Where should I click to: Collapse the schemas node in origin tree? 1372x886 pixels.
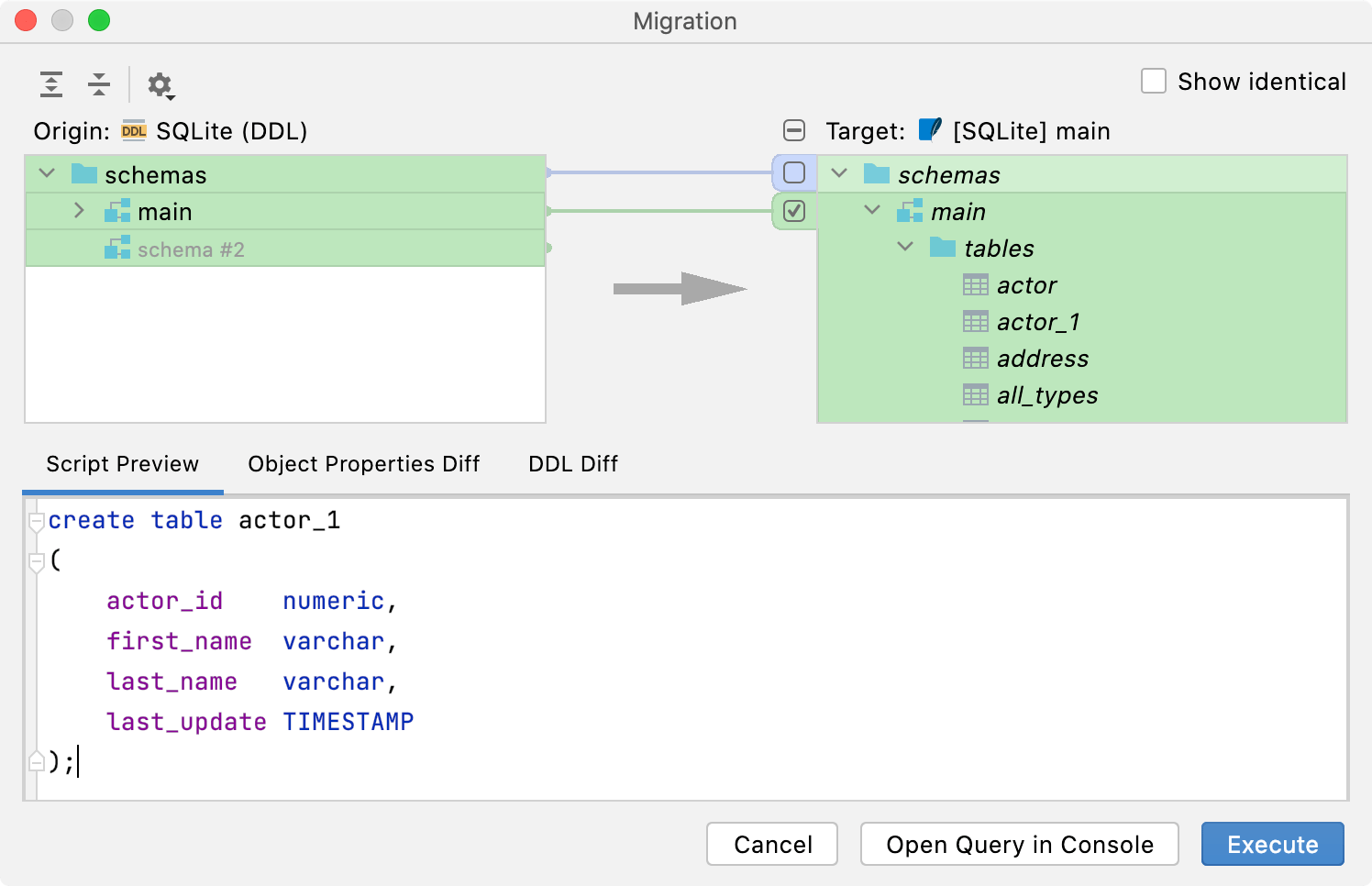(x=44, y=173)
